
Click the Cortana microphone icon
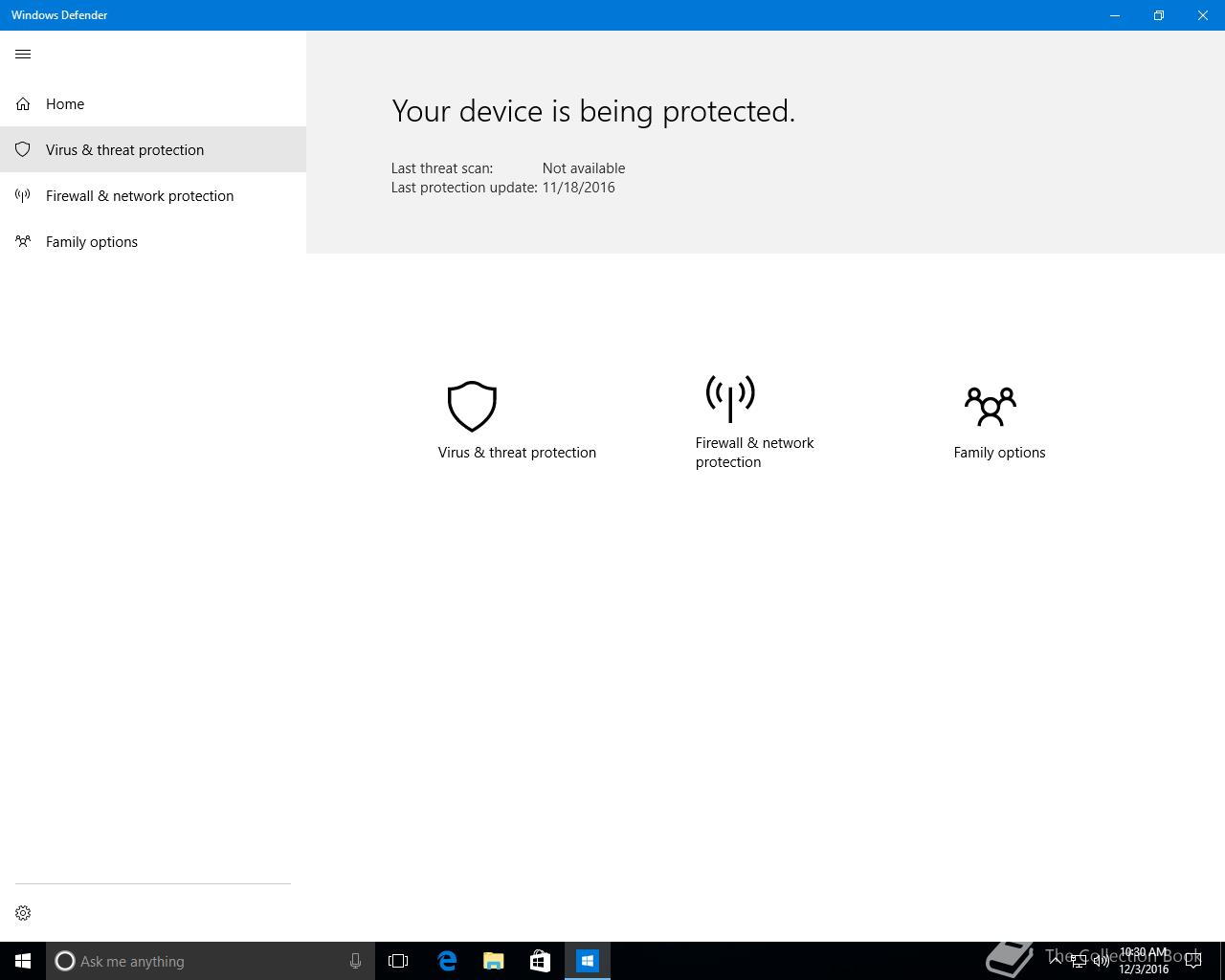pyautogui.click(x=355, y=961)
